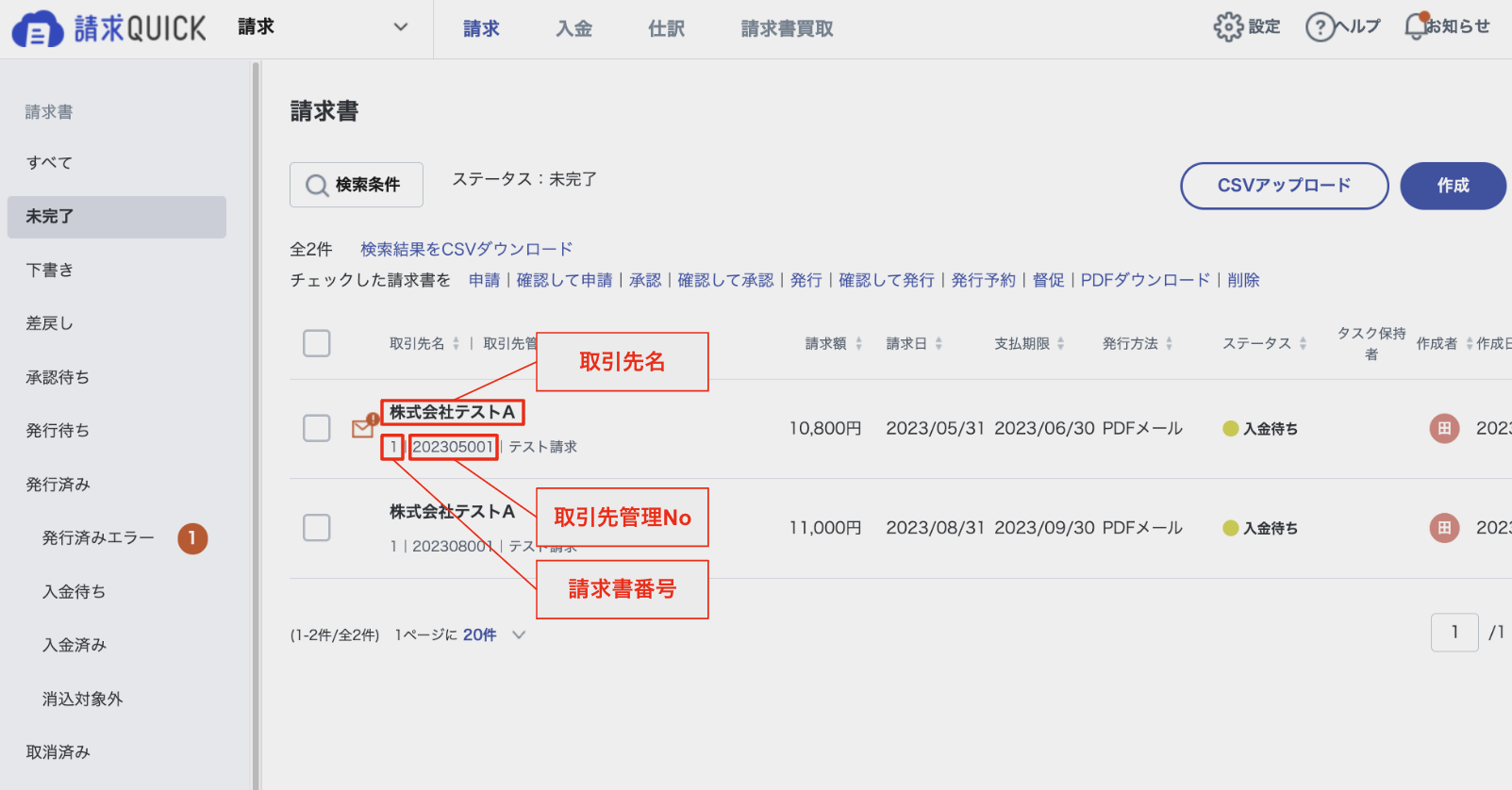The height and width of the screenshot is (790, 1512).
Task: Click the mail error icon beside 株式会社テストA
Action: click(364, 427)
